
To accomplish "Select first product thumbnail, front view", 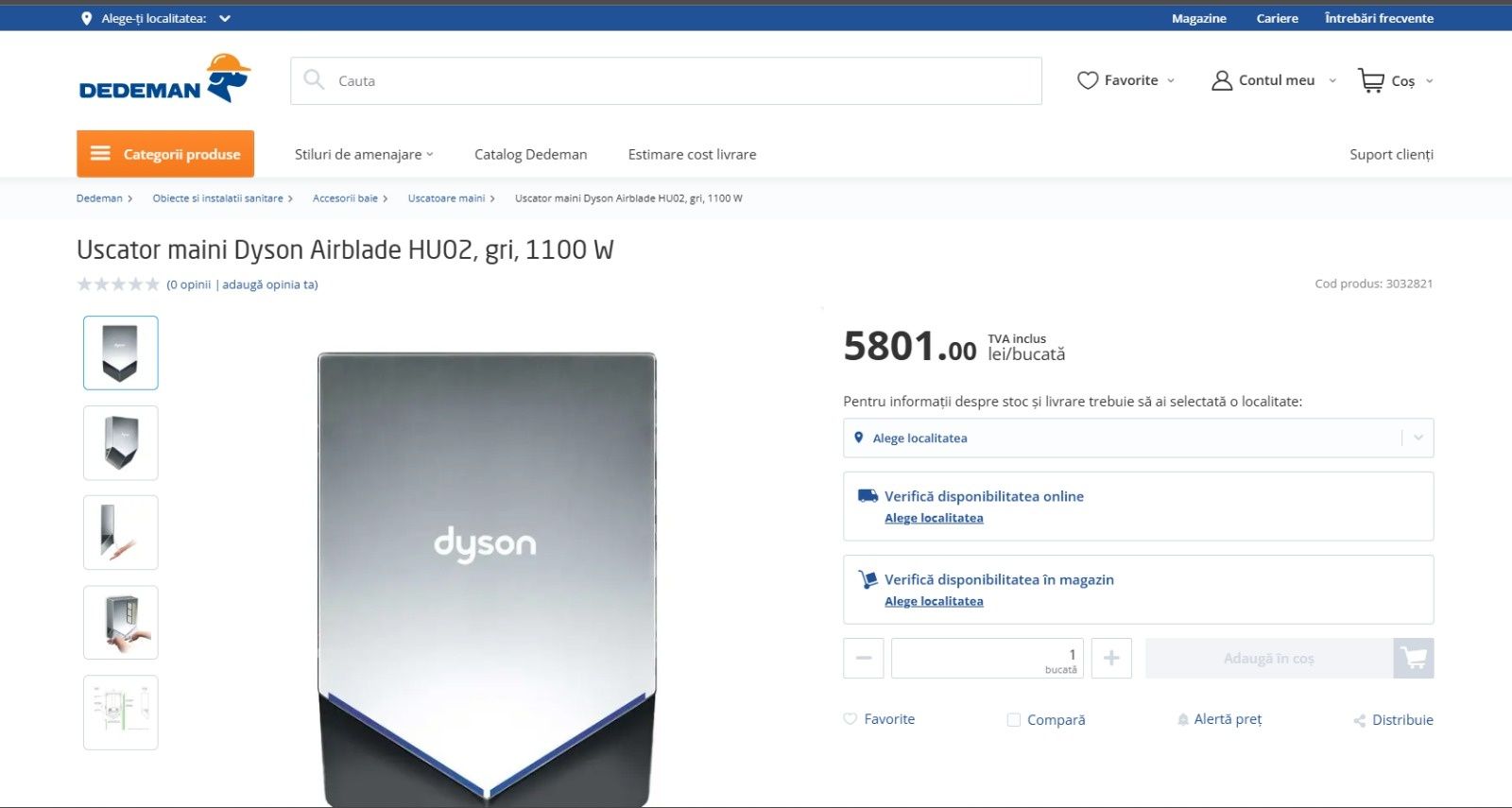I will pos(121,352).
